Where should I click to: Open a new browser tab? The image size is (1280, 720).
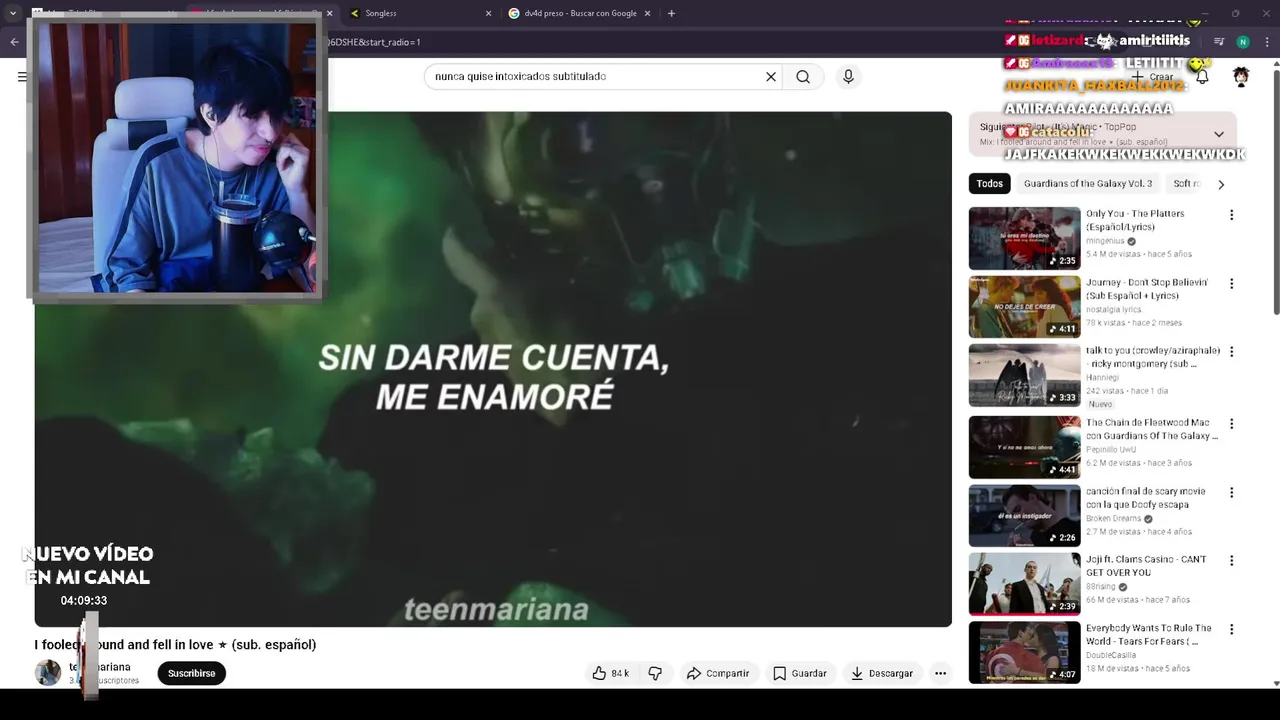tap(671, 13)
